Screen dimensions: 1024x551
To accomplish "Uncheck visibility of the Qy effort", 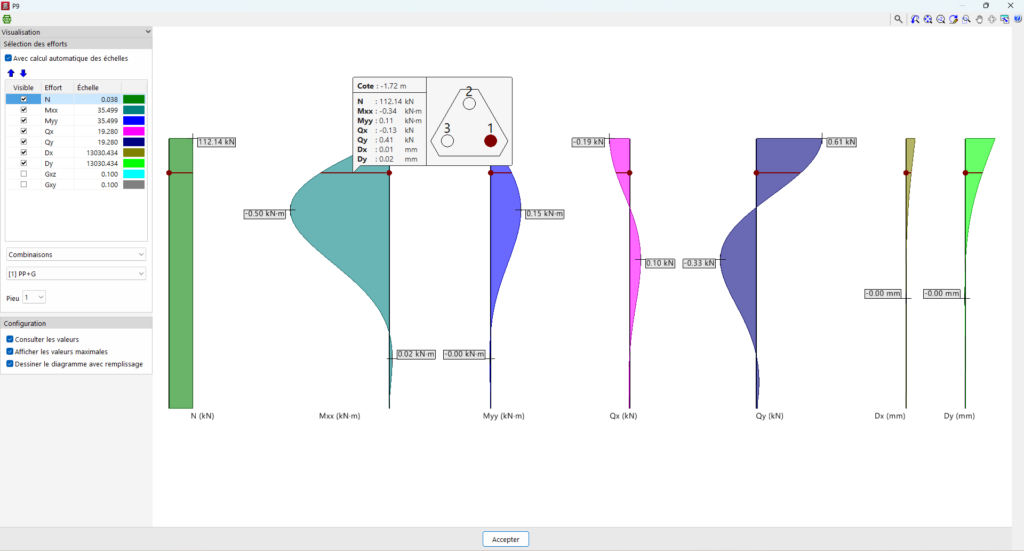I will coord(24,142).
